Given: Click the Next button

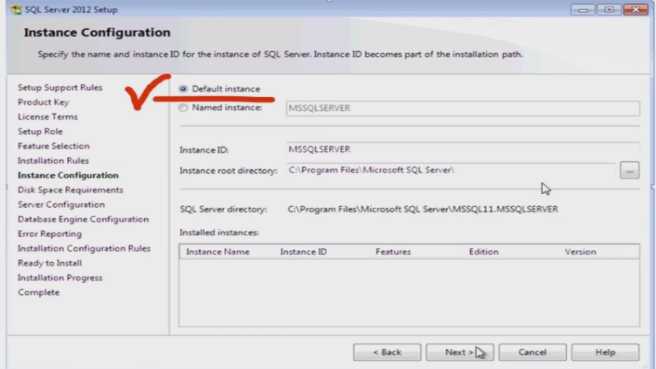Looking at the screenshot, I should (460, 352).
